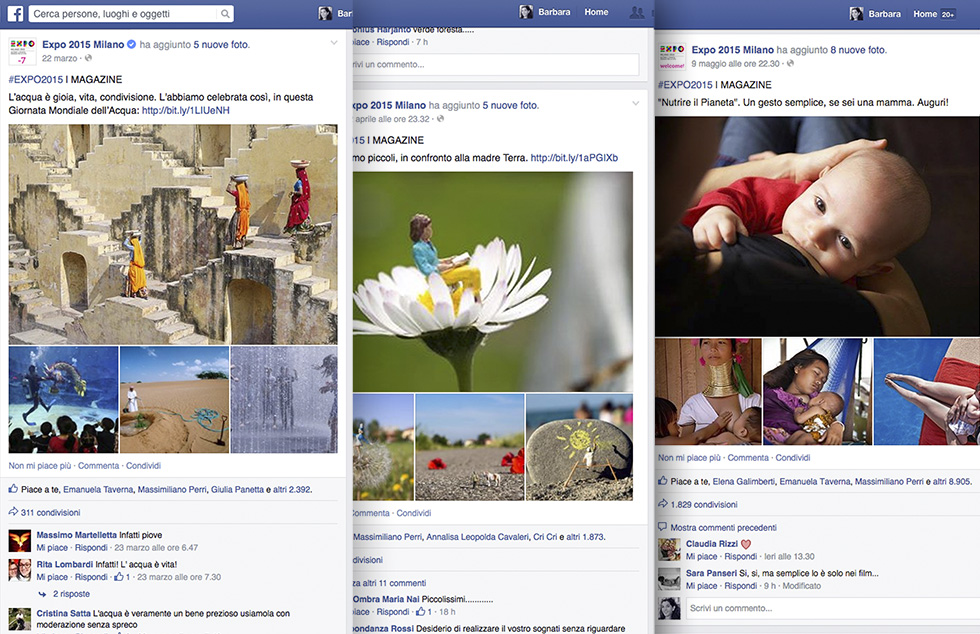This screenshot has height=634, width=980.
Task: Open post options chevron on middle post
Action: (x=636, y=103)
